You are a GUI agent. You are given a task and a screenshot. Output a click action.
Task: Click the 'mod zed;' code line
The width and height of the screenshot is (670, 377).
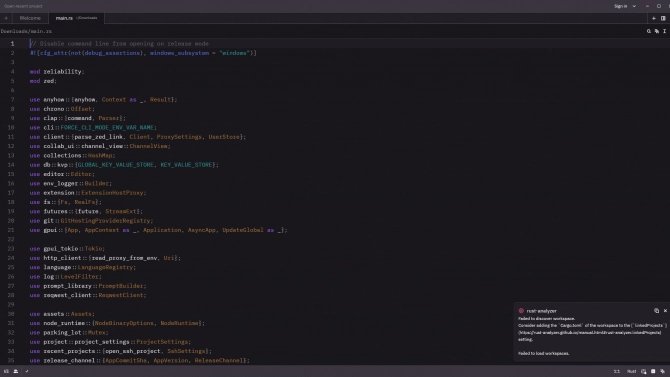pyautogui.click(x=43, y=81)
